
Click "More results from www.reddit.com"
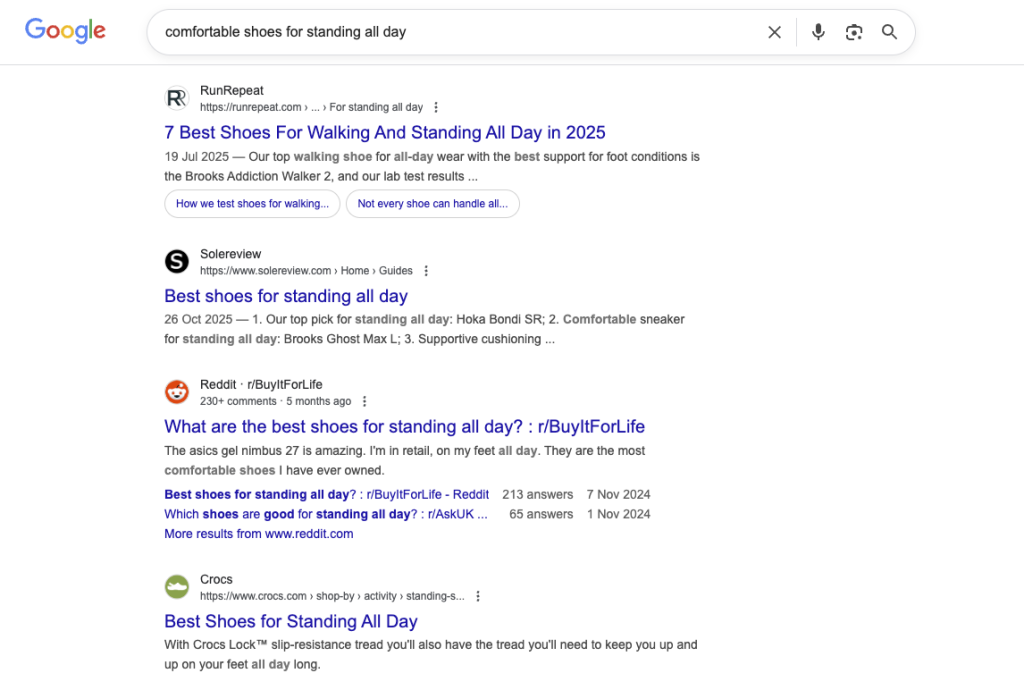258,533
